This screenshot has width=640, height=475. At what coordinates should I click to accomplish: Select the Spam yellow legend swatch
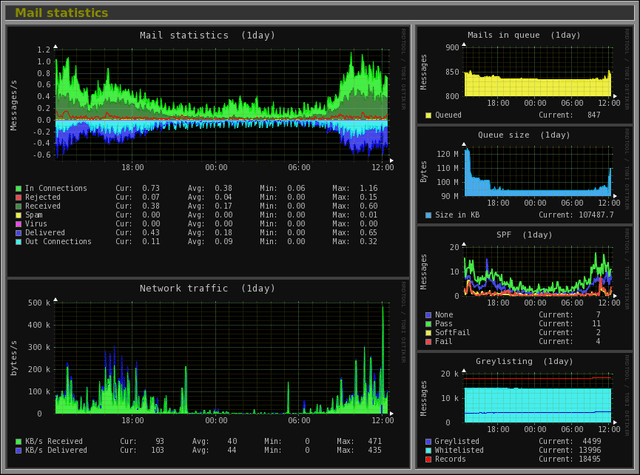(x=18, y=215)
